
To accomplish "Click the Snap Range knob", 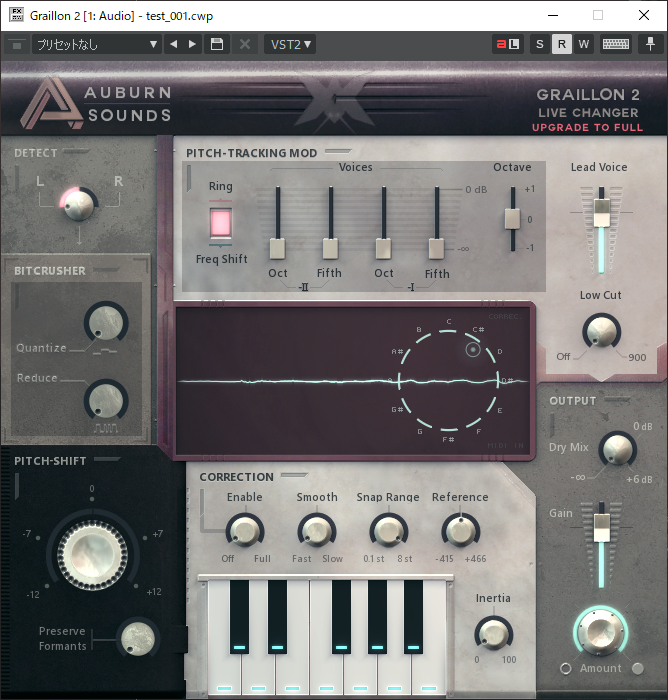I will (x=388, y=531).
